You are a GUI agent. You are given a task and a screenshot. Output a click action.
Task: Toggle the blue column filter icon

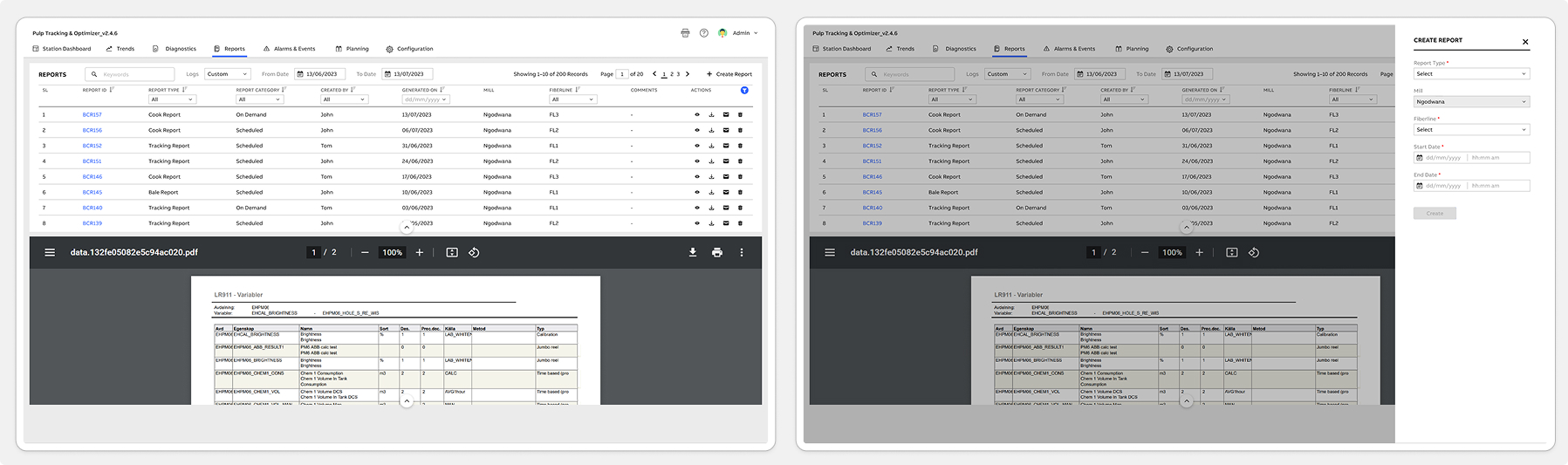[x=744, y=91]
